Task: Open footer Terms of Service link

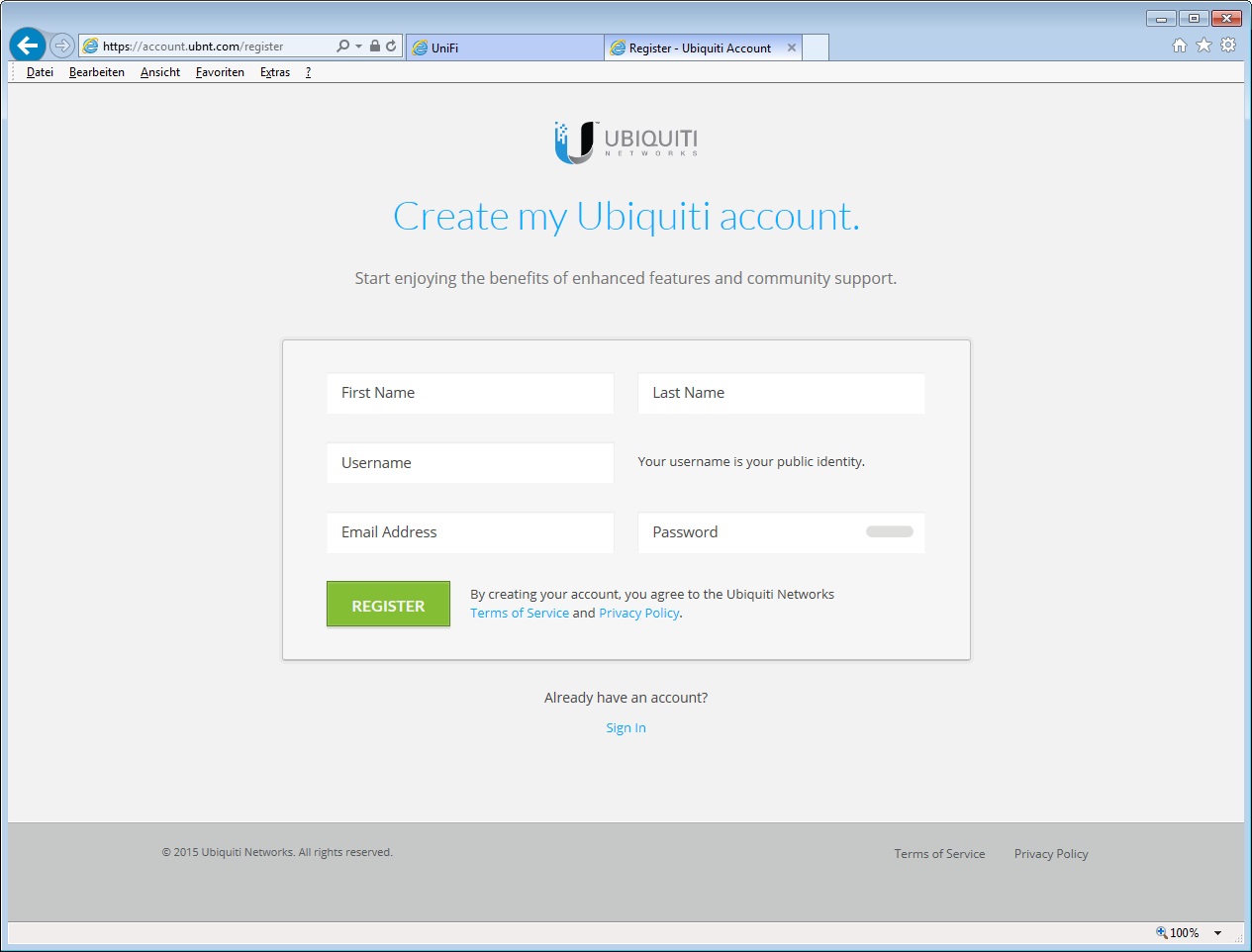Action: tap(939, 854)
